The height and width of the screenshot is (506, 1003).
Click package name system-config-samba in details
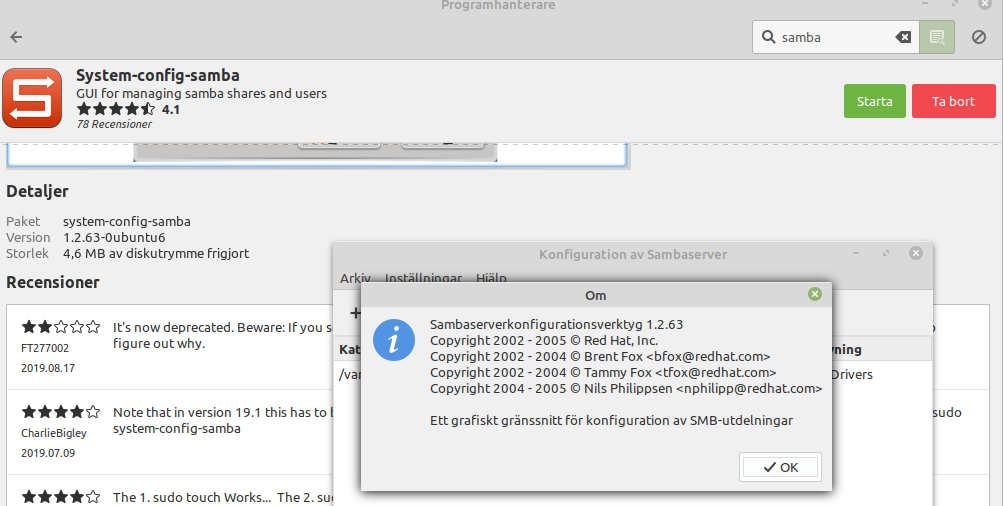click(127, 221)
